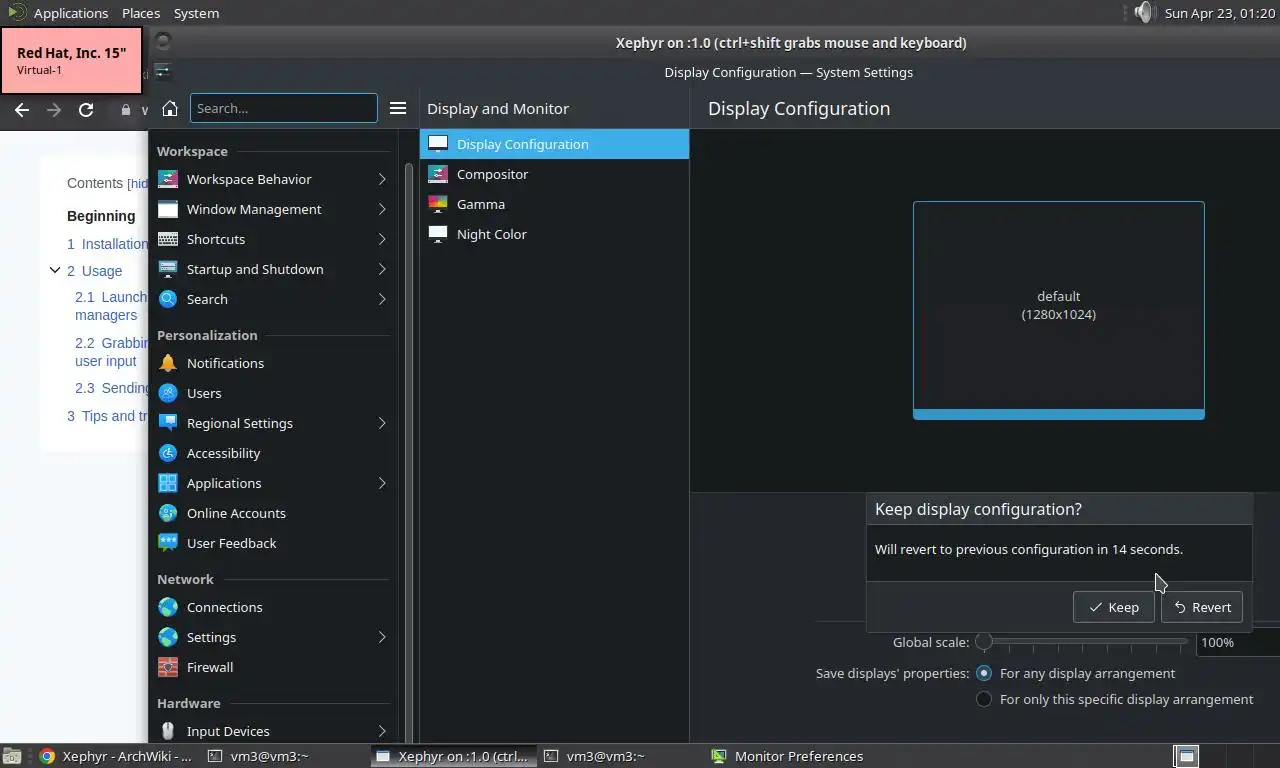
Task: Click the Gamma color icon
Action: (438, 204)
